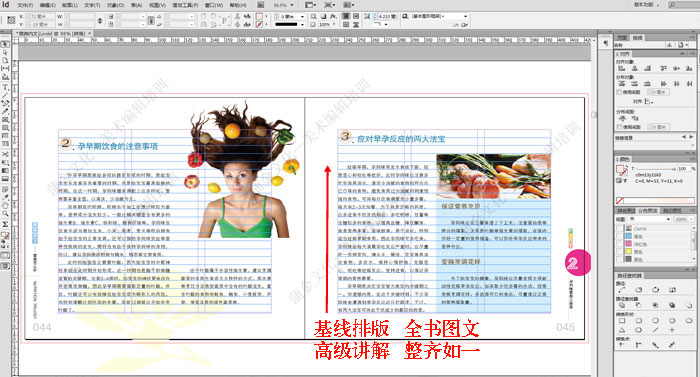Close the open document tab
Viewport: 700px width, 377px height.
(x=90, y=33)
